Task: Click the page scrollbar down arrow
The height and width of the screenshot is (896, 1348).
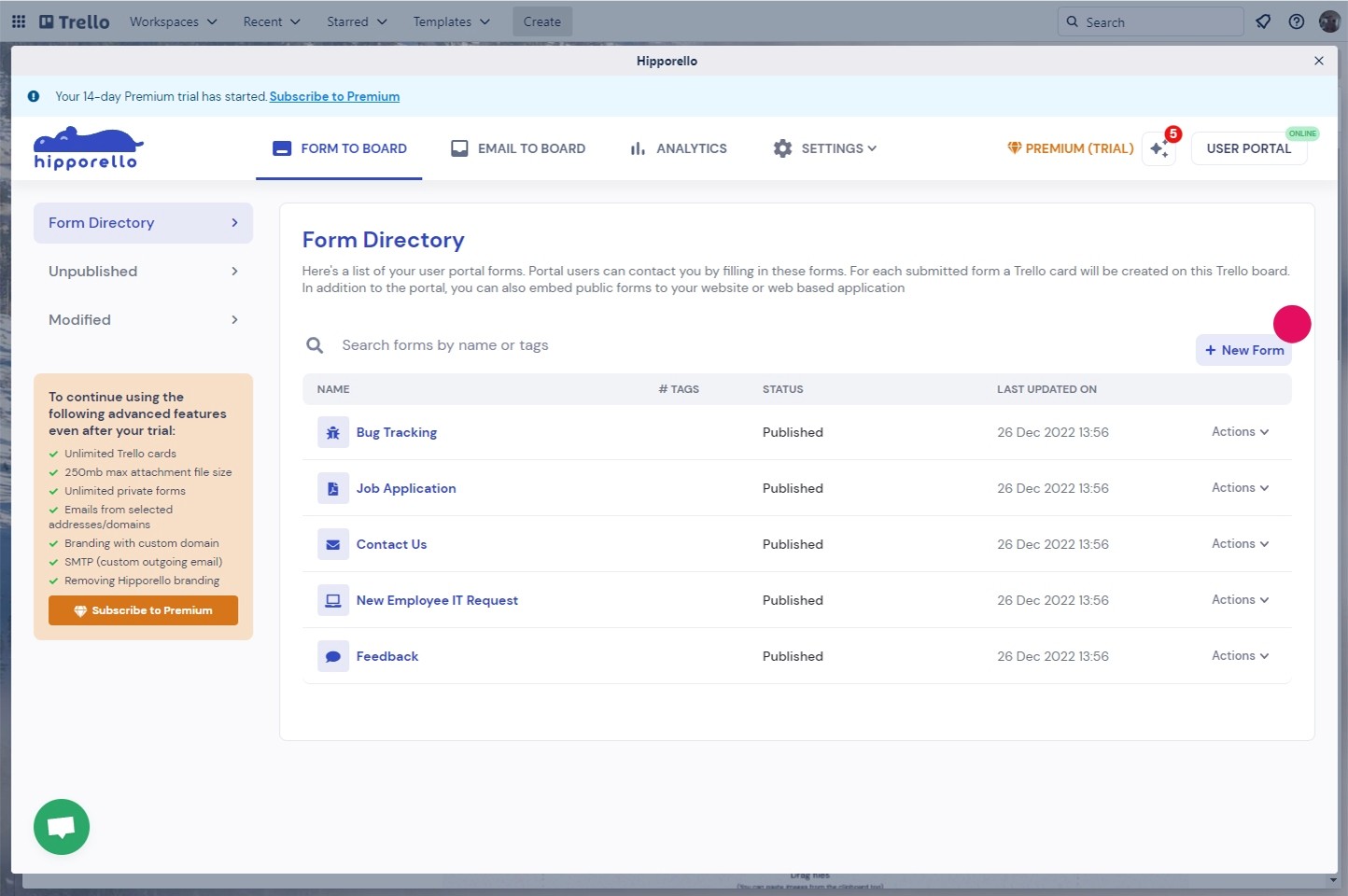Action: (x=1333, y=880)
